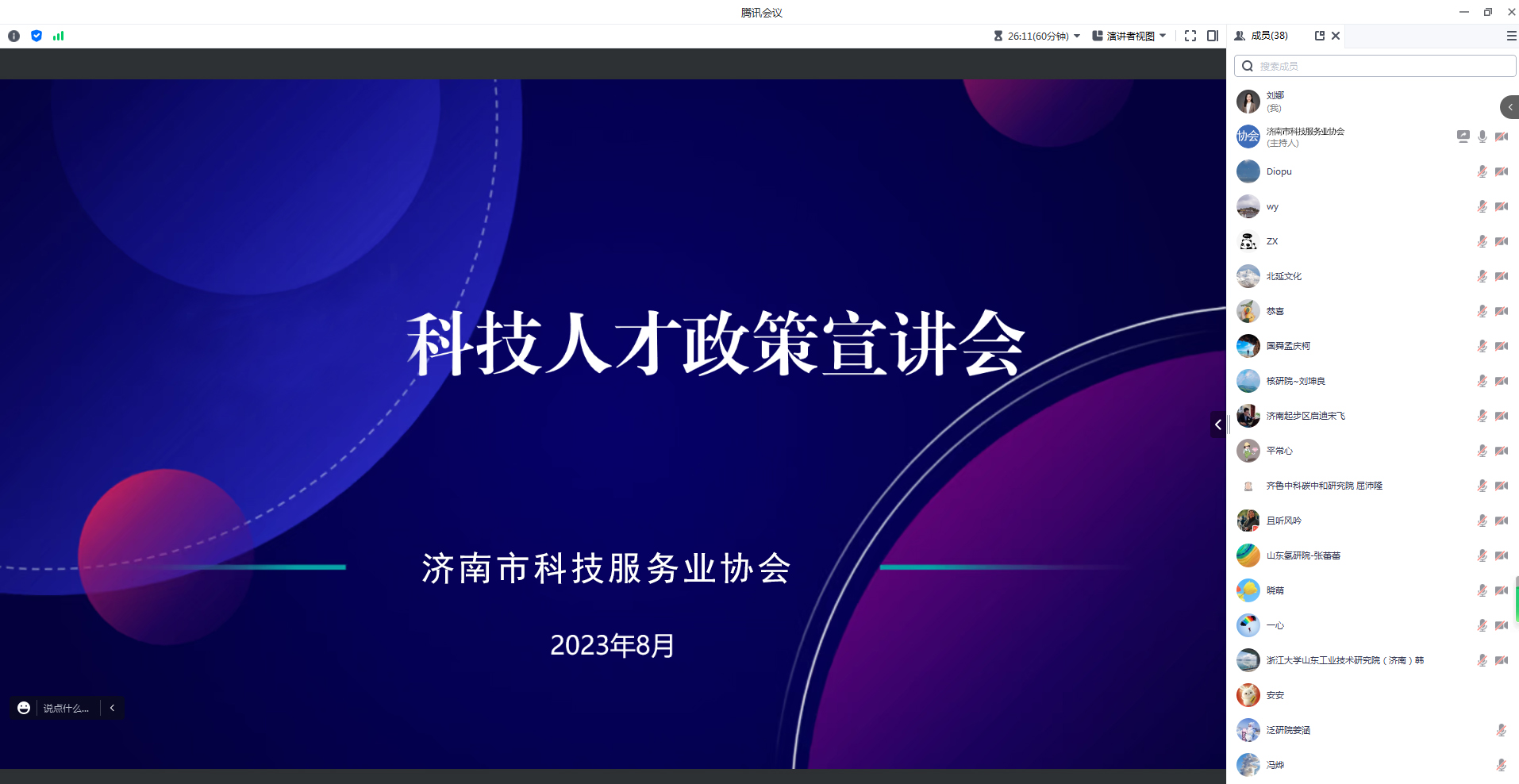Viewport: 1519px width, 784px height.
Task: Click the gray collapse arrow beside 刘娜
Action: click(1509, 107)
